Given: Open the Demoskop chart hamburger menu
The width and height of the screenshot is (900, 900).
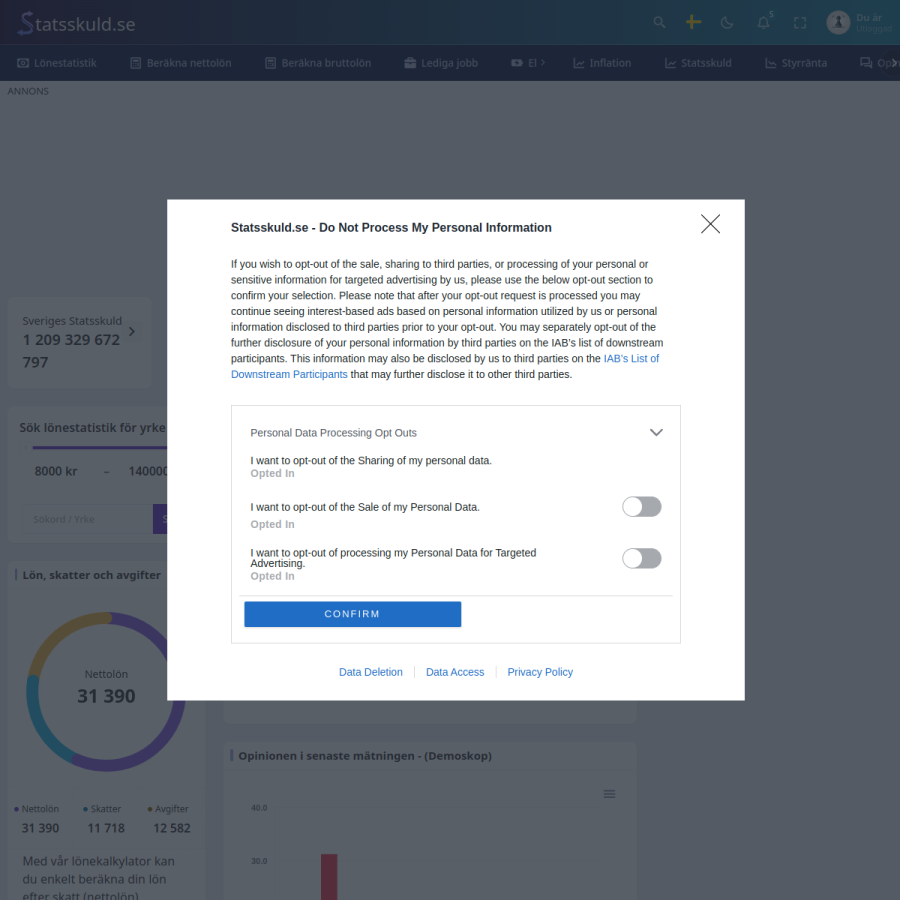Looking at the screenshot, I should coord(610,794).
